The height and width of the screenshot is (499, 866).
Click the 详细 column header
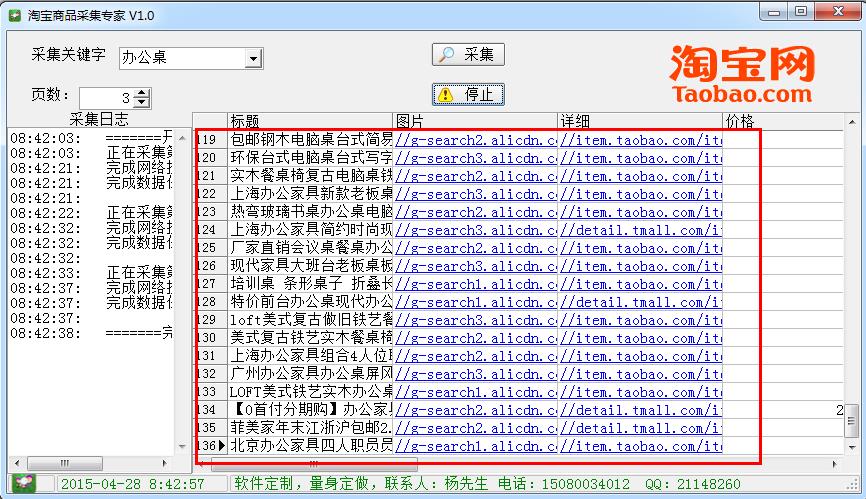point(639,121)
